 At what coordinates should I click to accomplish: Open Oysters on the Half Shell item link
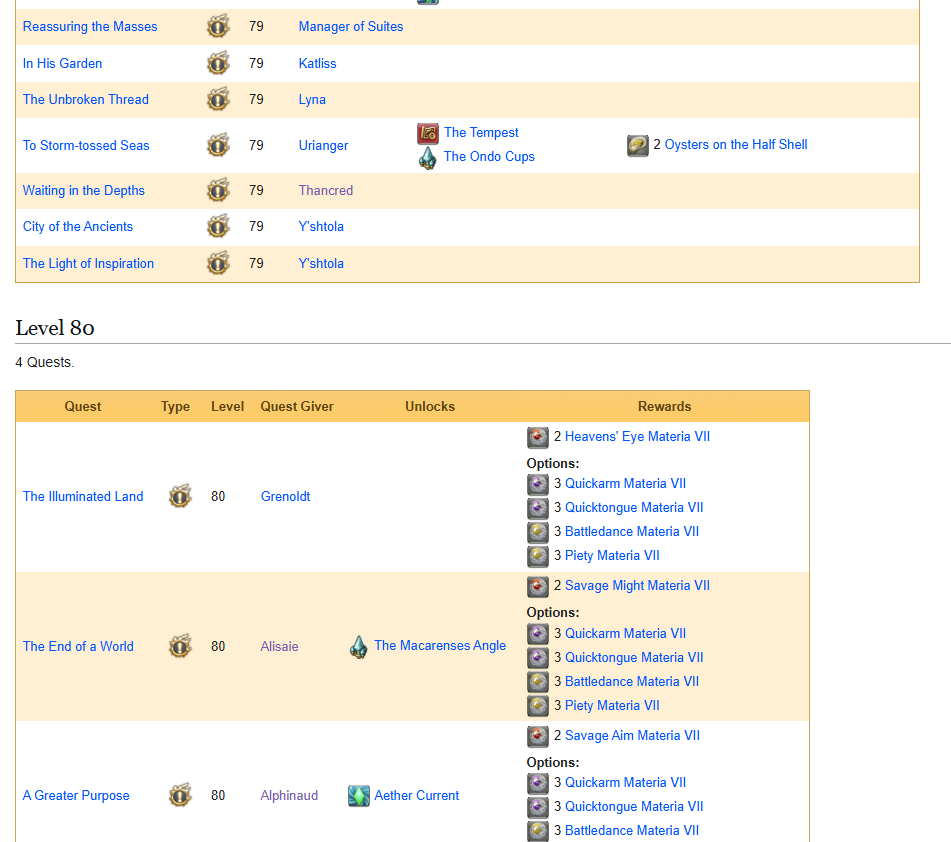point(736,144)
